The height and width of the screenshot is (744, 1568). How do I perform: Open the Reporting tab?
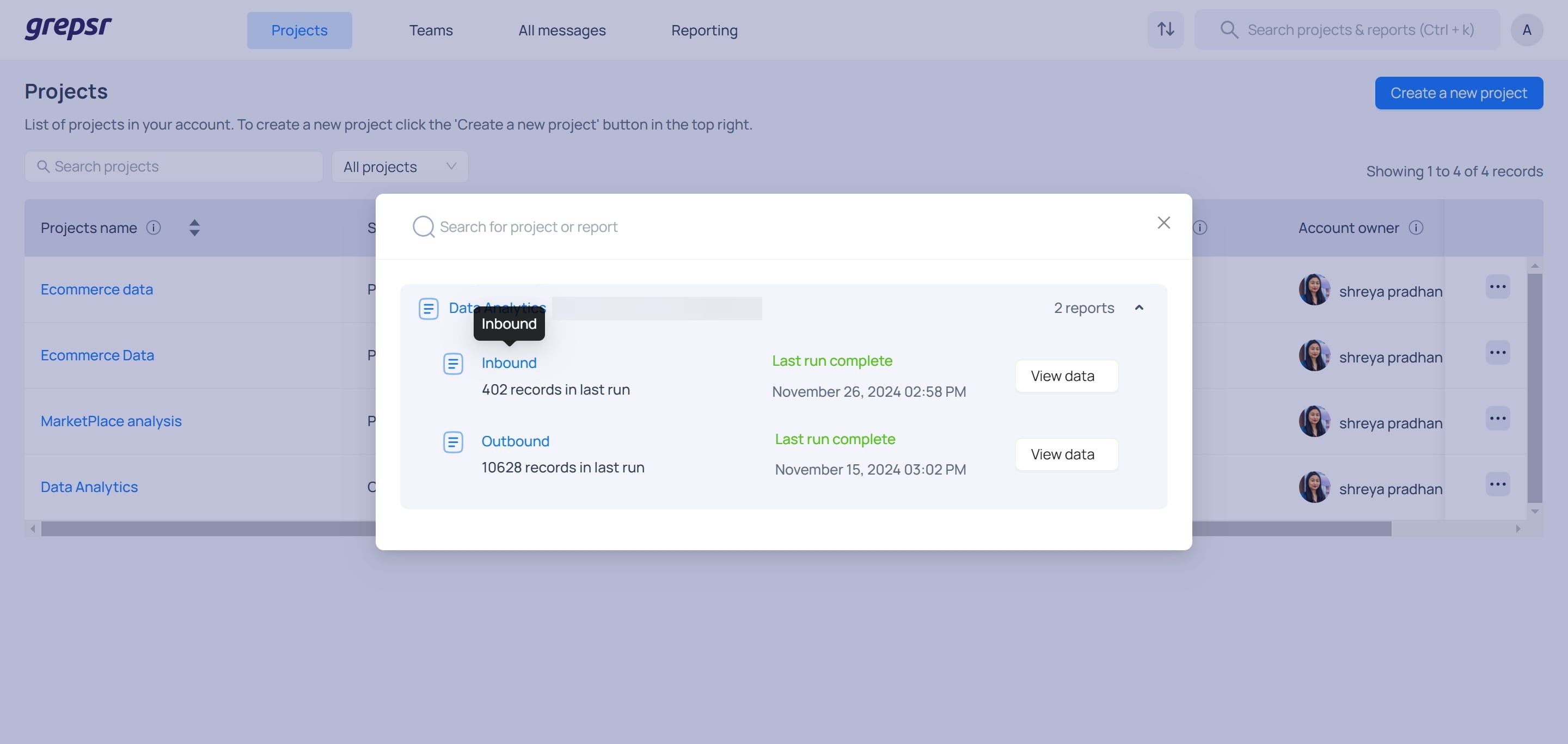[x=705, y=30]
